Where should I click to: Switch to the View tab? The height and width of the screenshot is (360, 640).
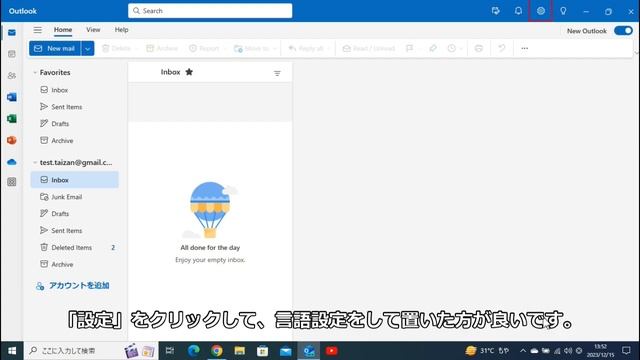tap(93, 30)
